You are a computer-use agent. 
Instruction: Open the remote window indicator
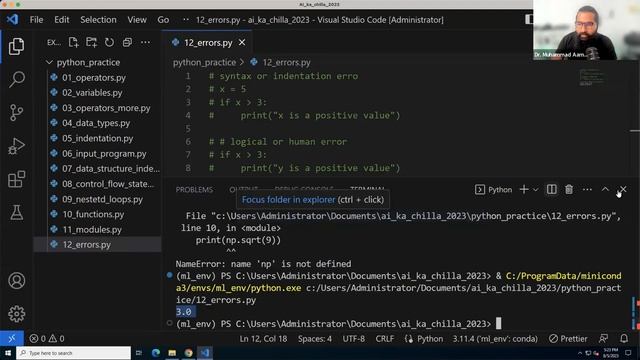(x=12, y=338)
